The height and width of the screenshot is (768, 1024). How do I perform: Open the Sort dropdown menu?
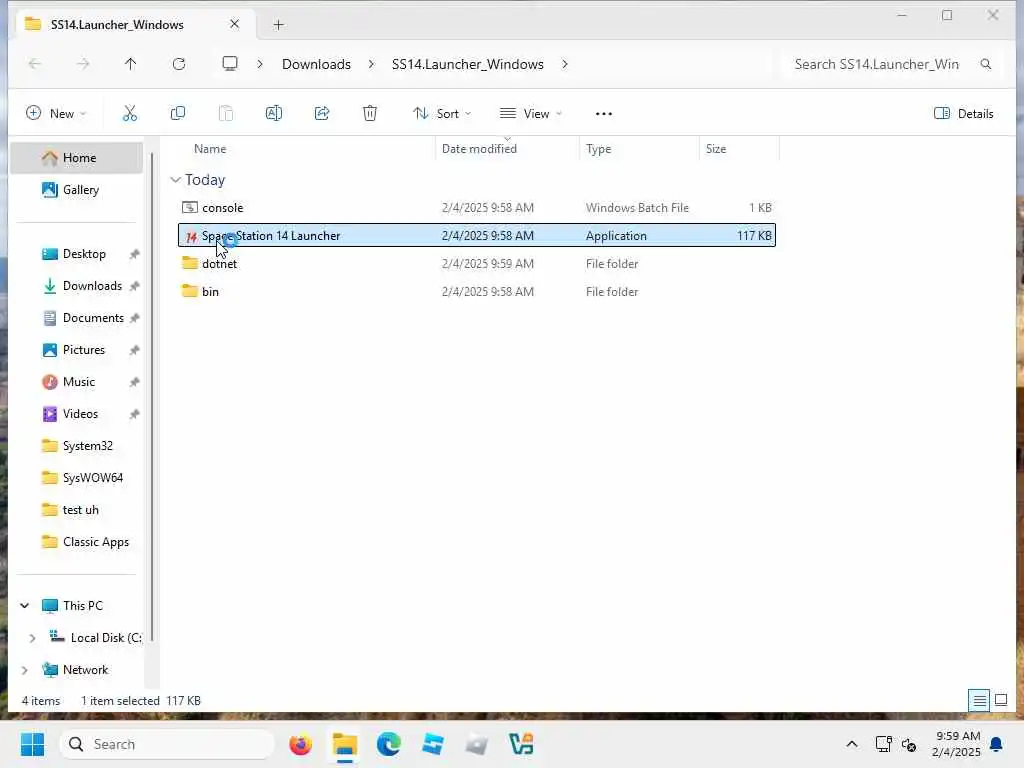click(x=441, y=114)
